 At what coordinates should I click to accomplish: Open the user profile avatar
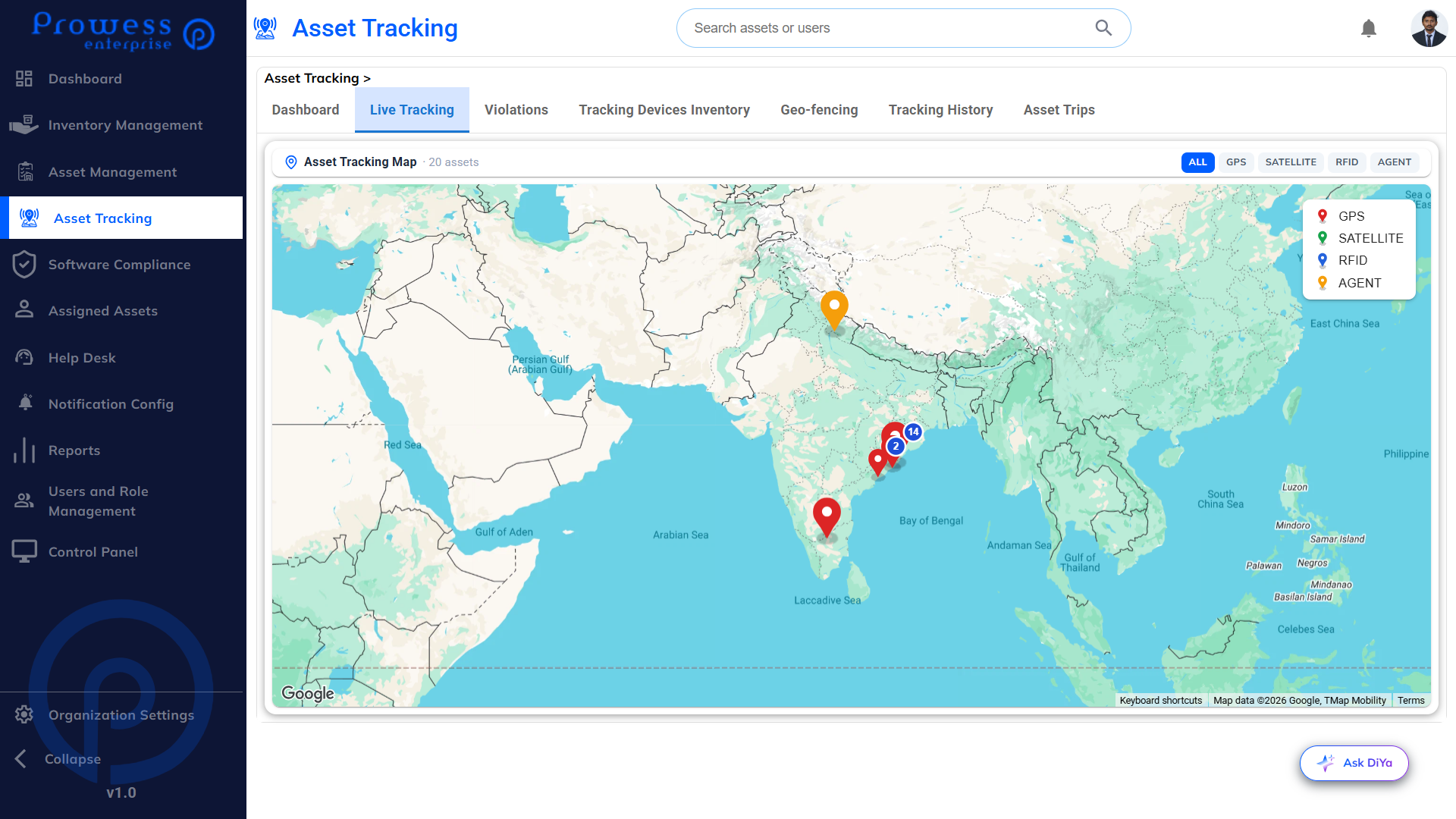click(x=1429, y=29)
